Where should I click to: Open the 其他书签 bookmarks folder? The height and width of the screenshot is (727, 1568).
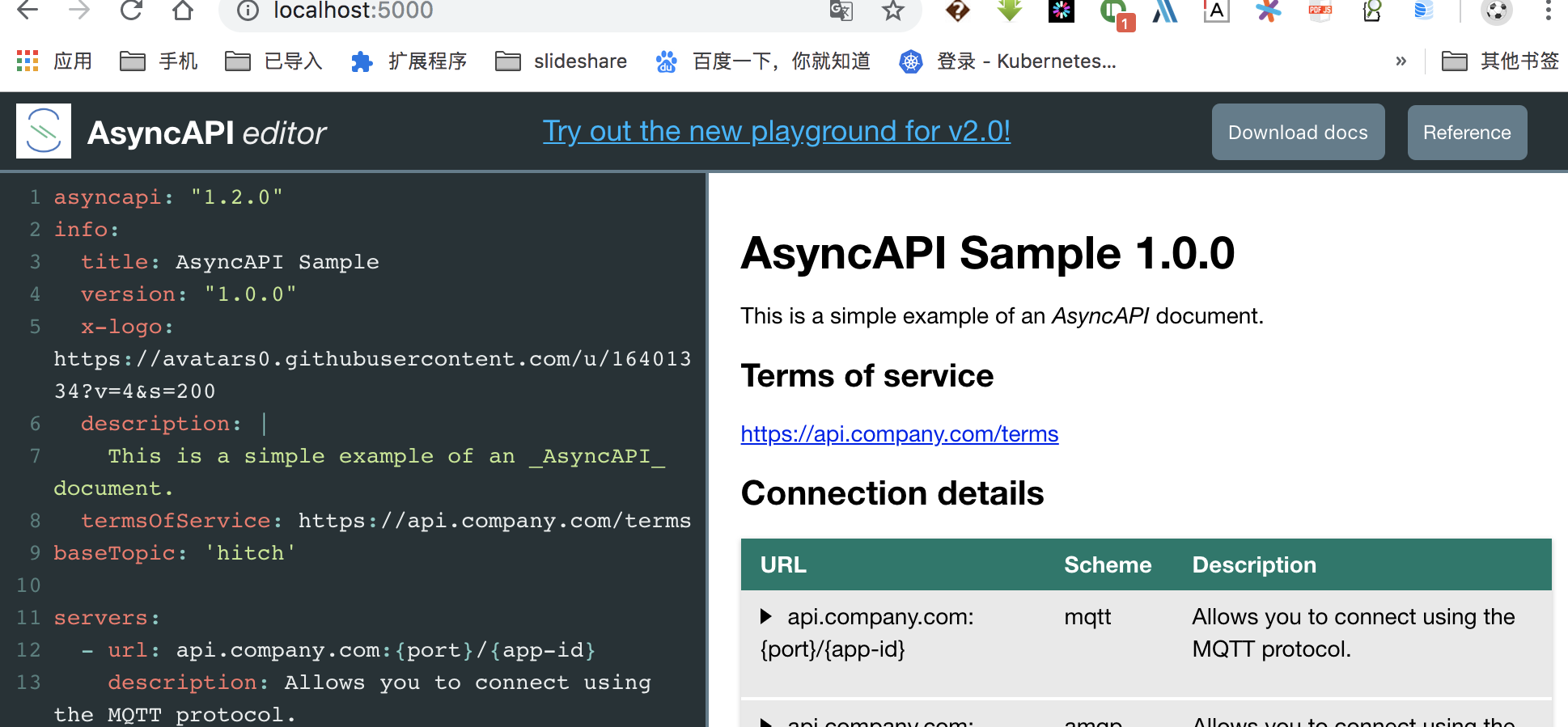(1500, 61)
